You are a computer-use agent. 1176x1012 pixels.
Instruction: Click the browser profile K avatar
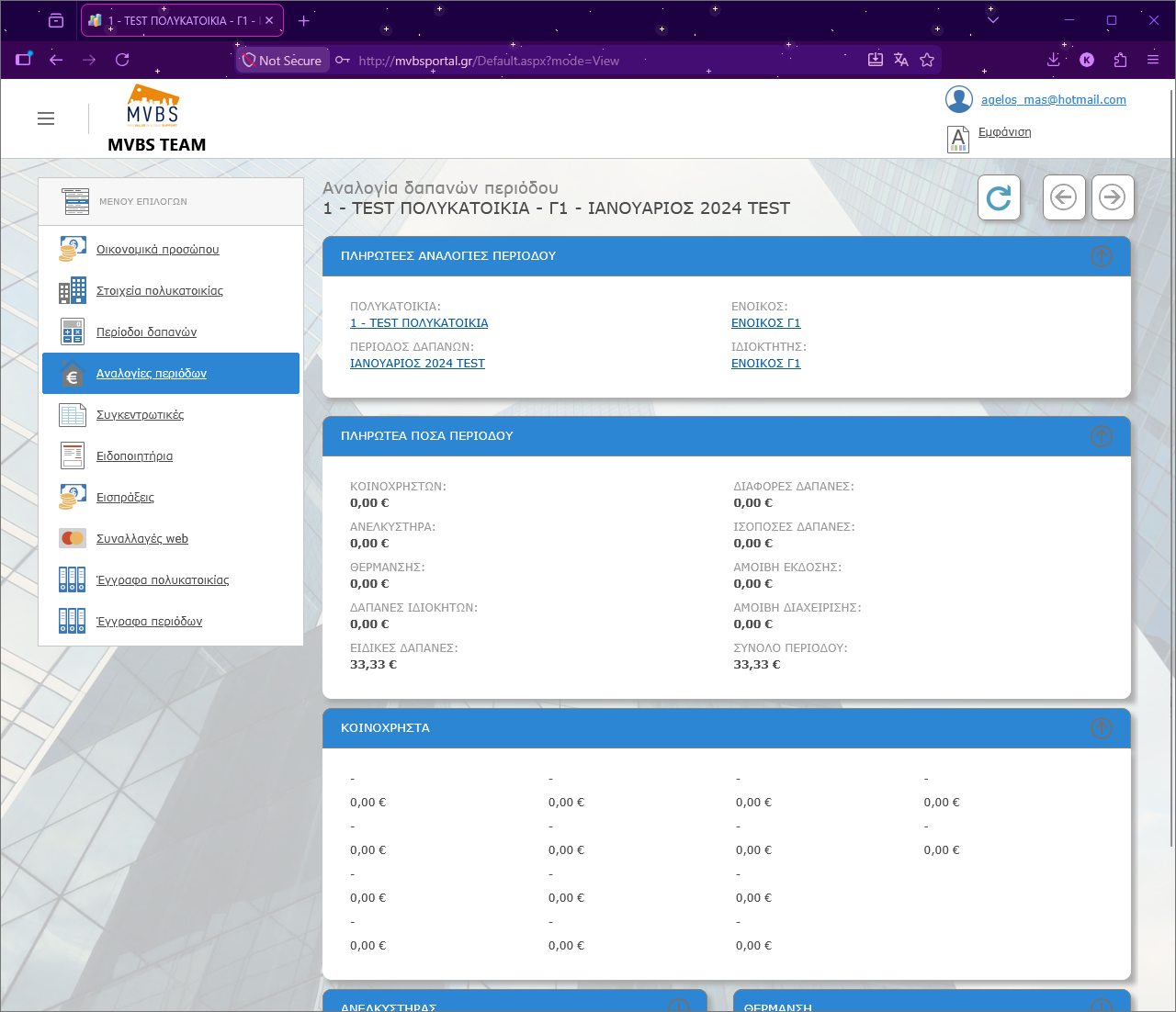tap(1087, 60)
